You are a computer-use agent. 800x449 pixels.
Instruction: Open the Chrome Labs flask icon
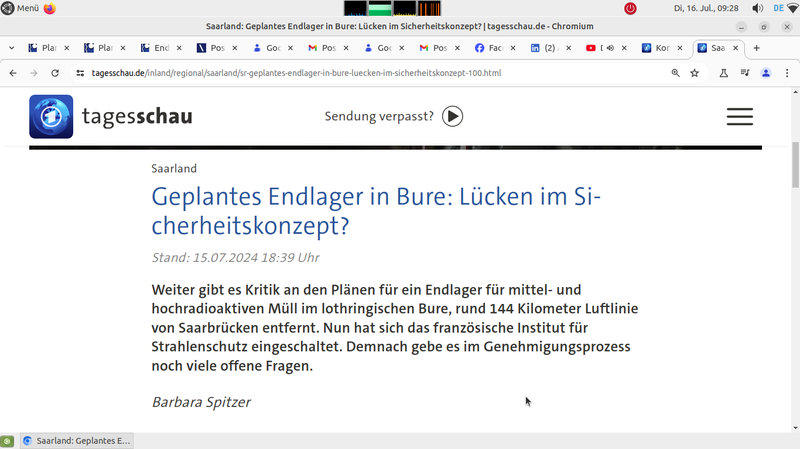coord(722,73)
